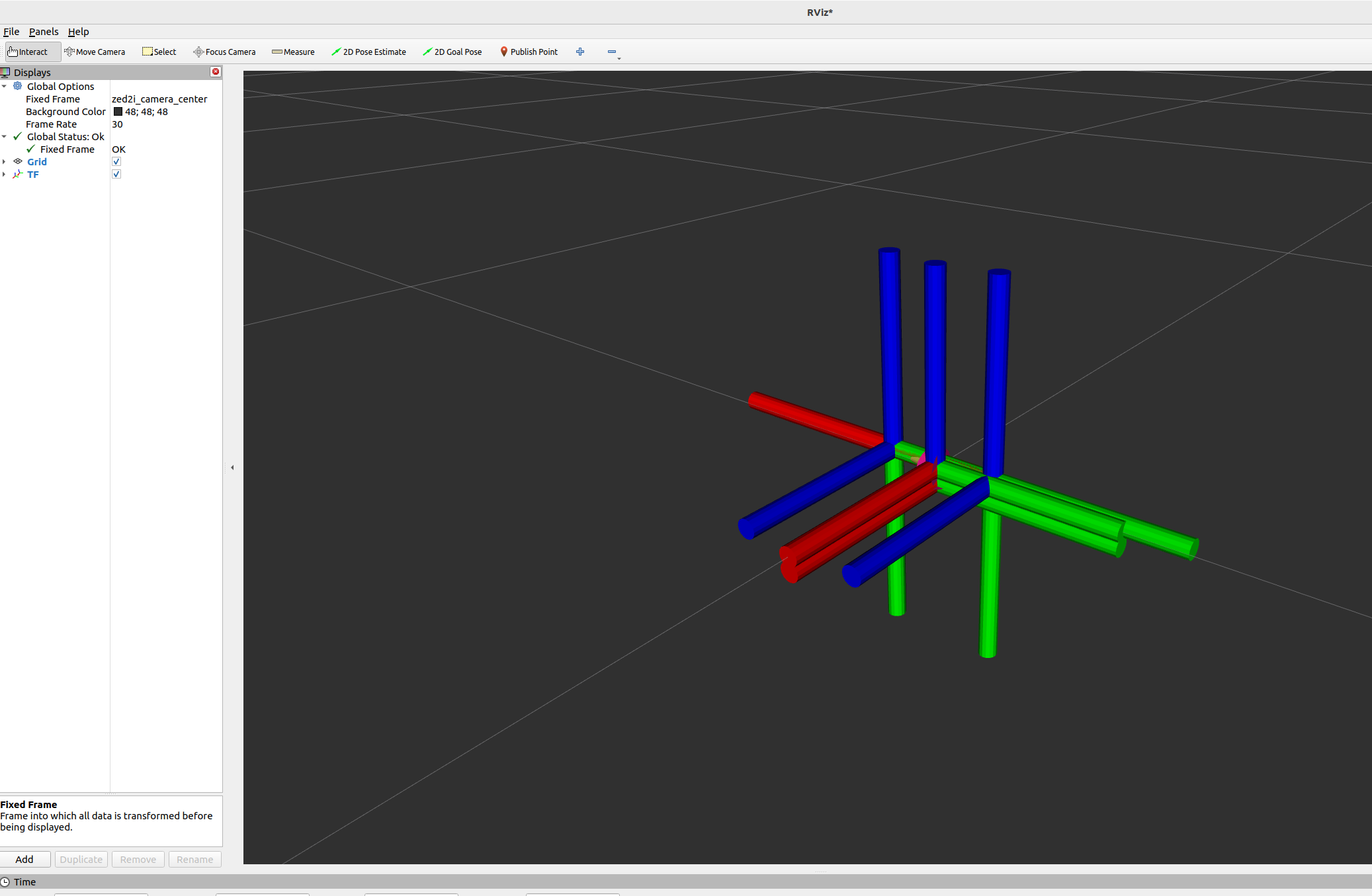Click the Fixed Frame value zed2i_camera_center
The height and width of the screenshot is (896, 1372).
click(x=159, y=99)
